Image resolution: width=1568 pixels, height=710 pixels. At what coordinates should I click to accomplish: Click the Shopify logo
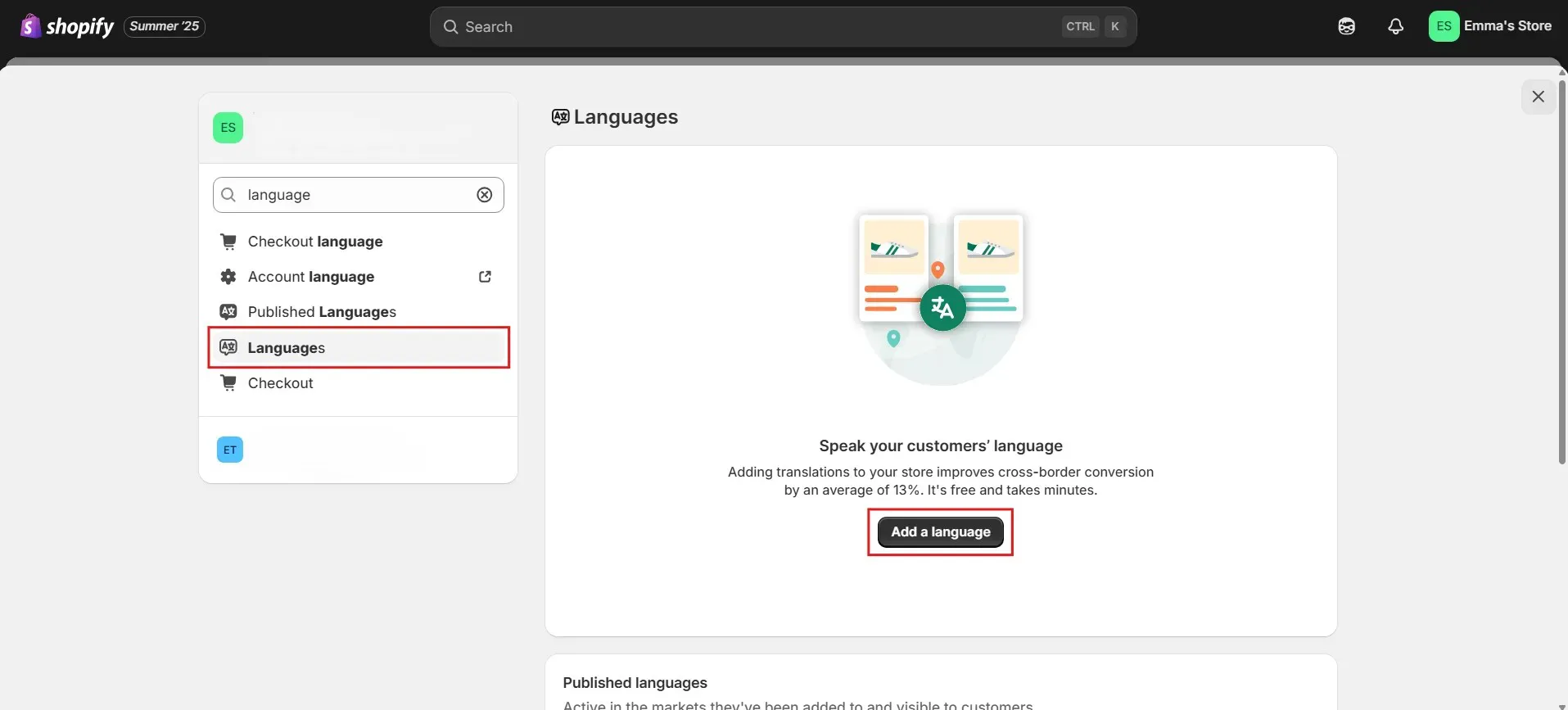click(67, 26)
